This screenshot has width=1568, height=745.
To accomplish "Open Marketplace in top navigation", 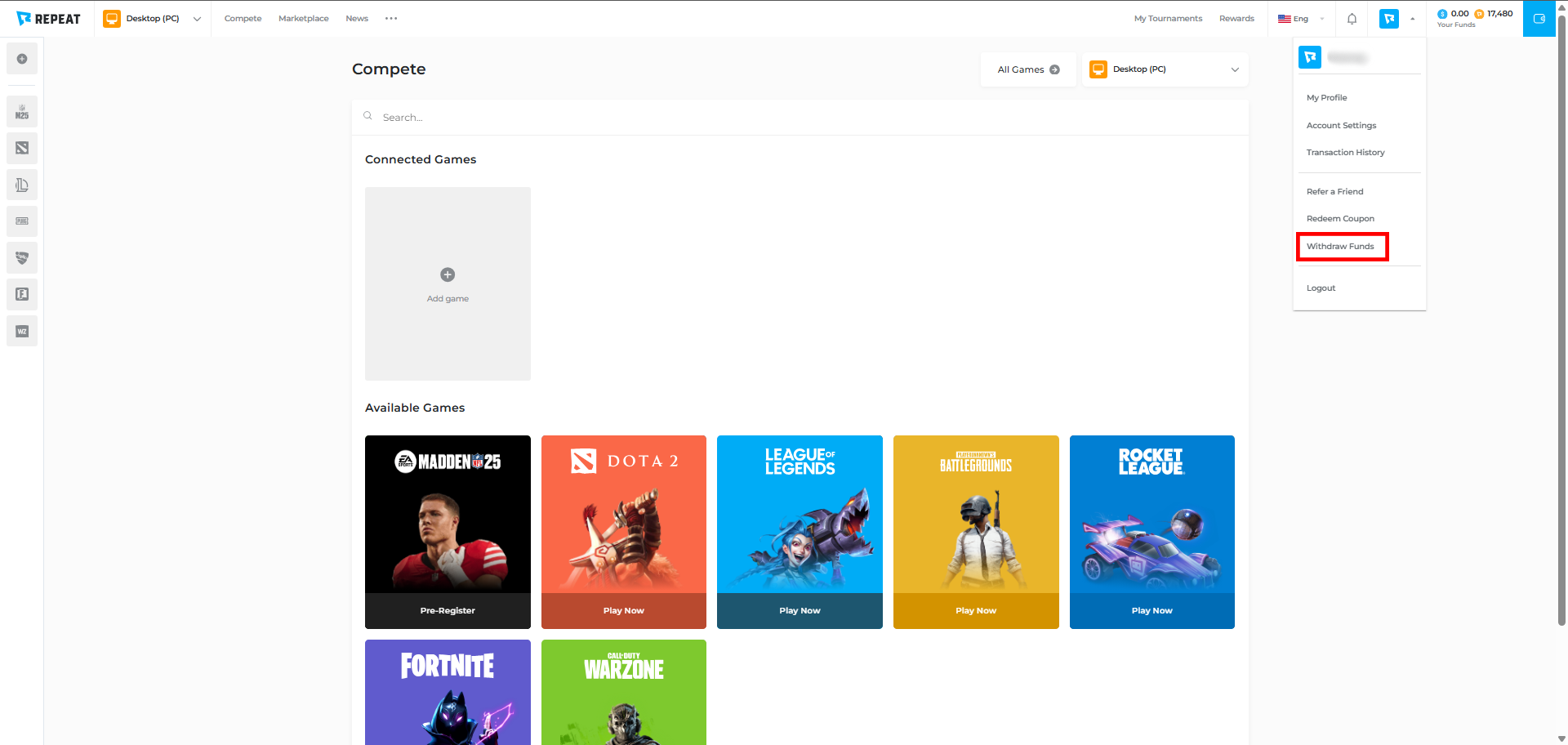I will 304,19.
